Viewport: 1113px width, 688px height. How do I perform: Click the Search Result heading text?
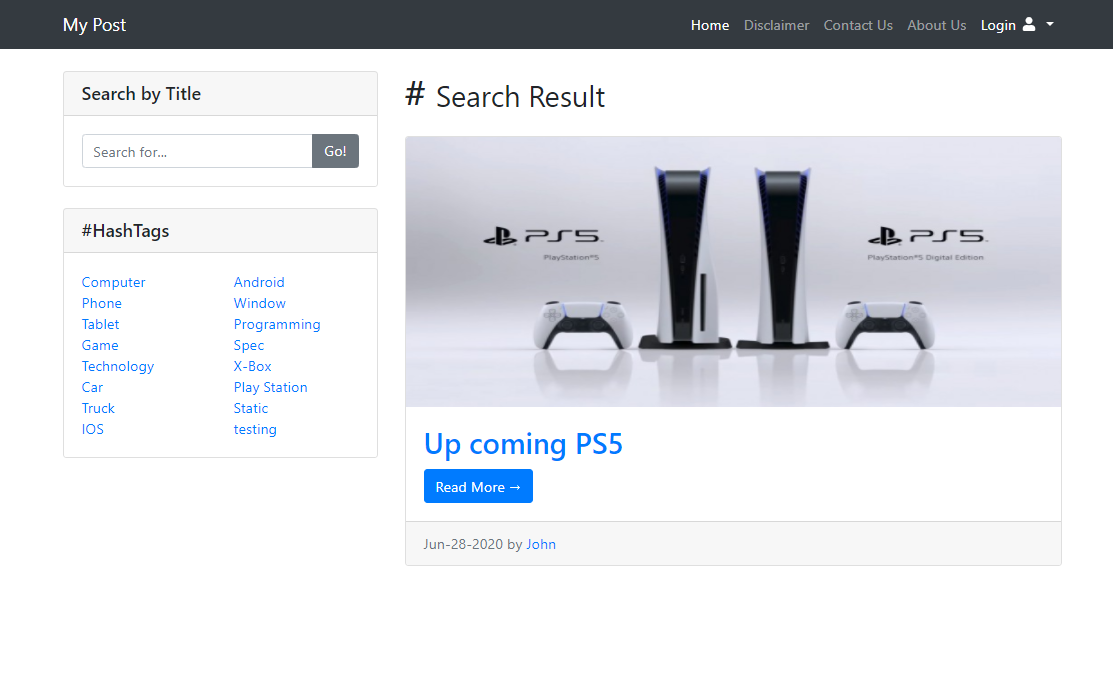click(520, 97)
